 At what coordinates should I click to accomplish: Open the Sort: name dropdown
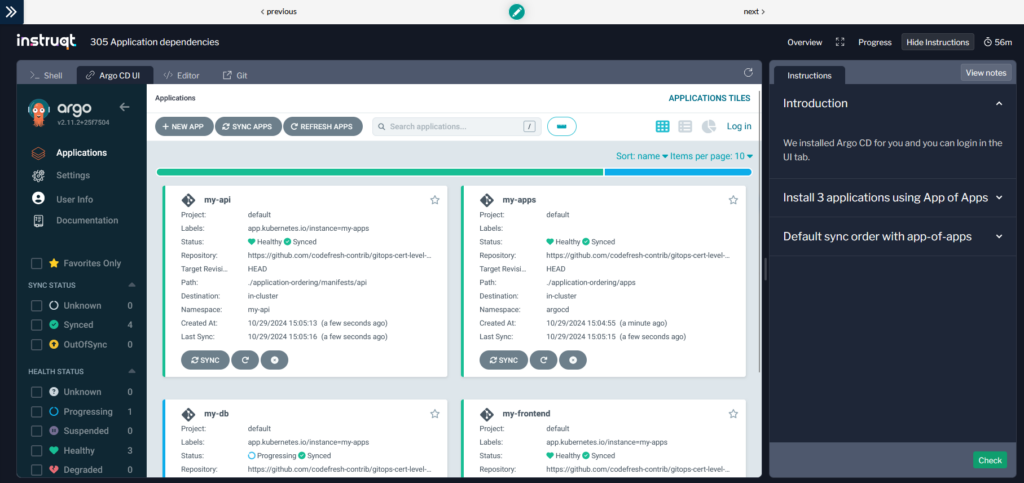tap(642, 156)
